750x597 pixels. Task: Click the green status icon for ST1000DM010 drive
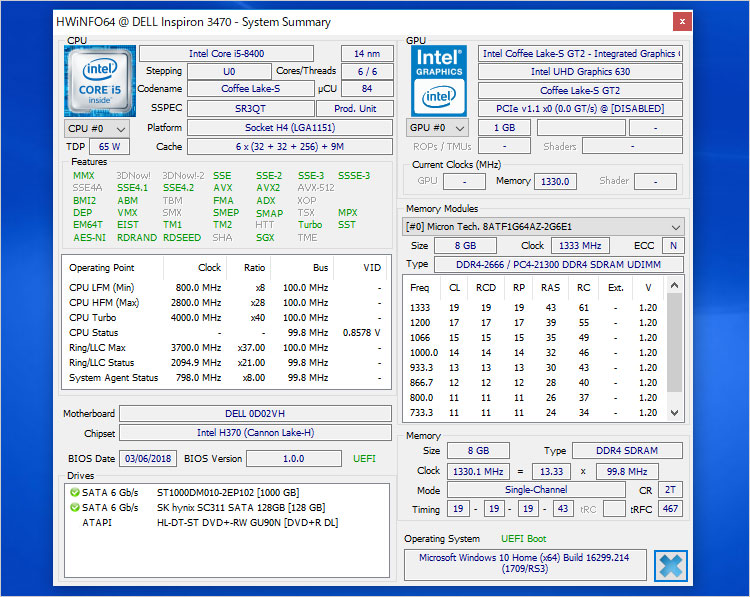[x=75, y=492]
